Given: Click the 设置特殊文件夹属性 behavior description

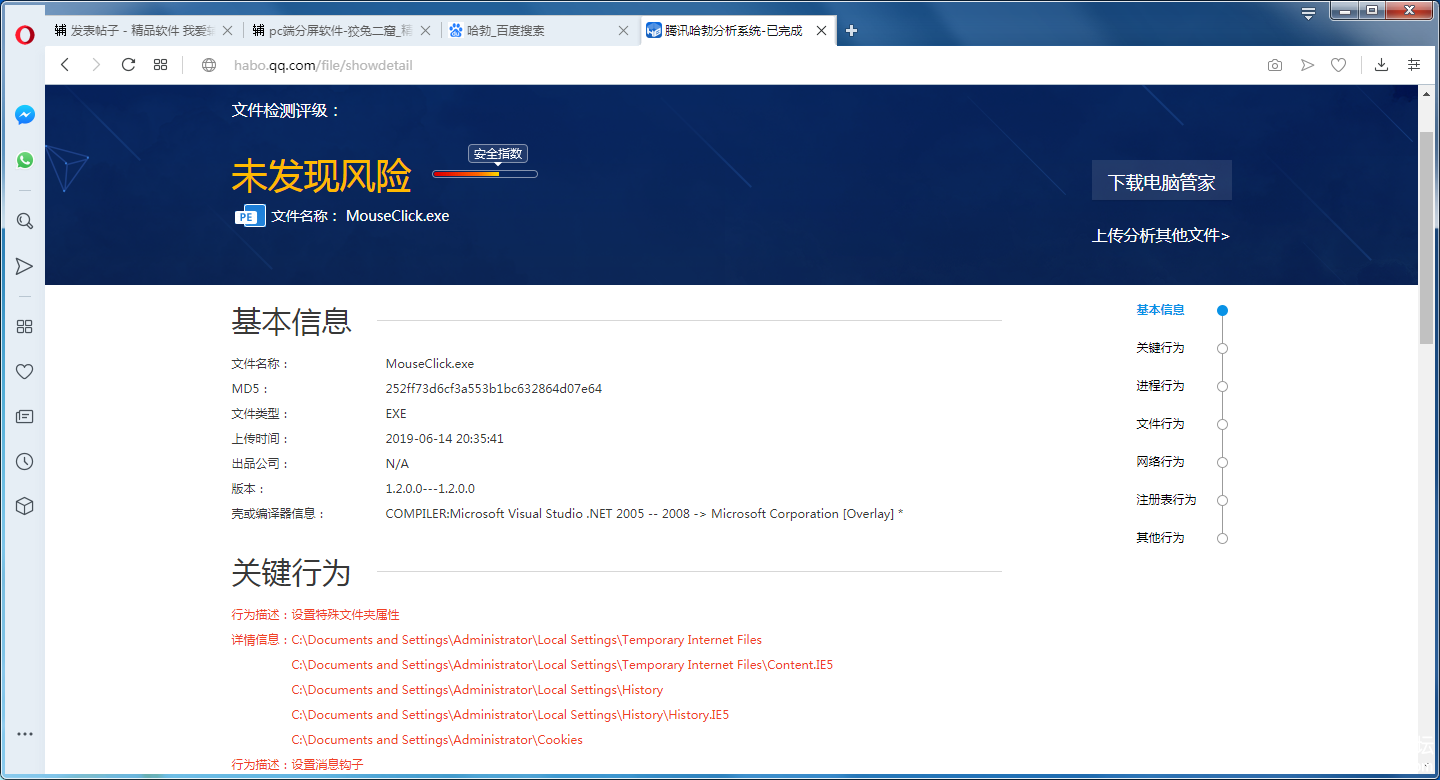Looking at the screenshot, I should click(x=345, y=615).
